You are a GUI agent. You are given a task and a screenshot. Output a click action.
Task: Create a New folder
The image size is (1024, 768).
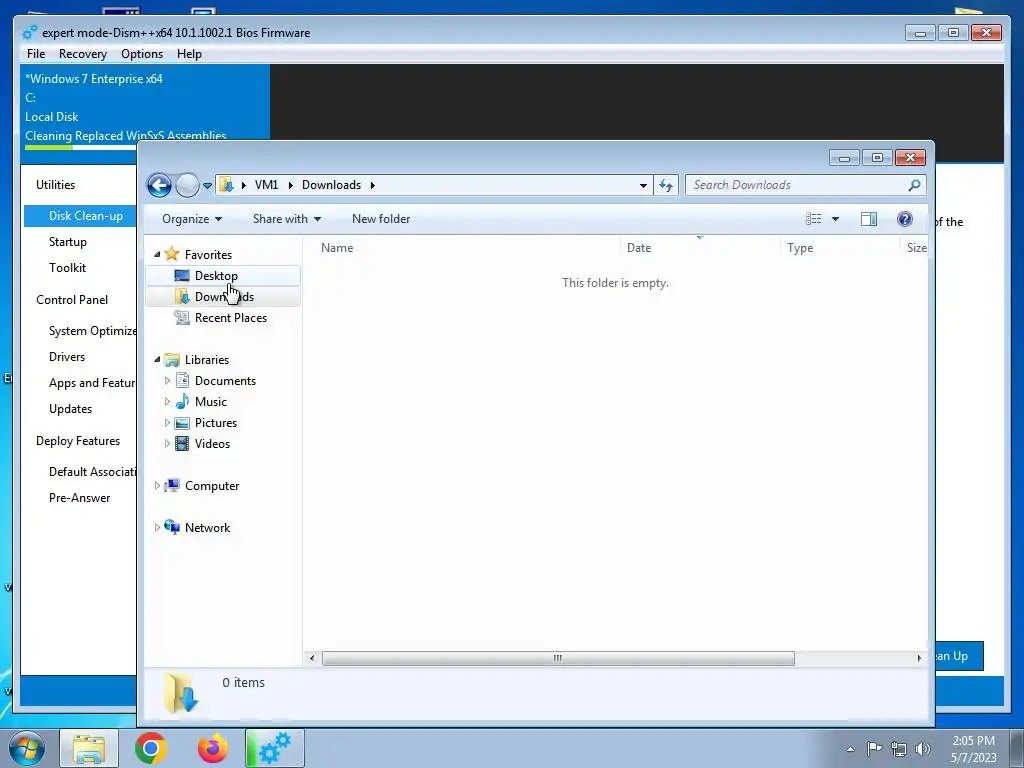click(x=381, y=219)
